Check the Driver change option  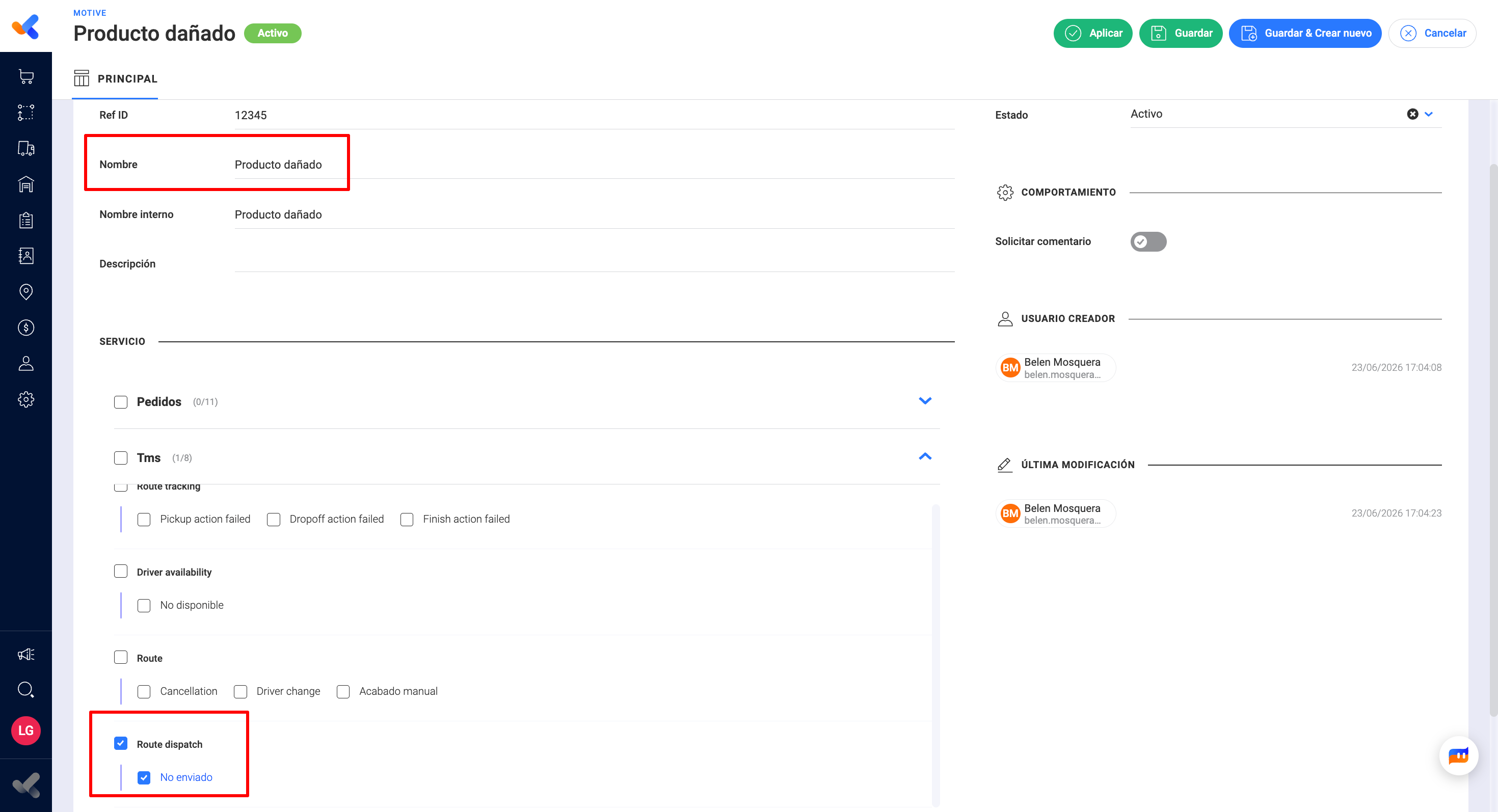(x=240, y=691)
